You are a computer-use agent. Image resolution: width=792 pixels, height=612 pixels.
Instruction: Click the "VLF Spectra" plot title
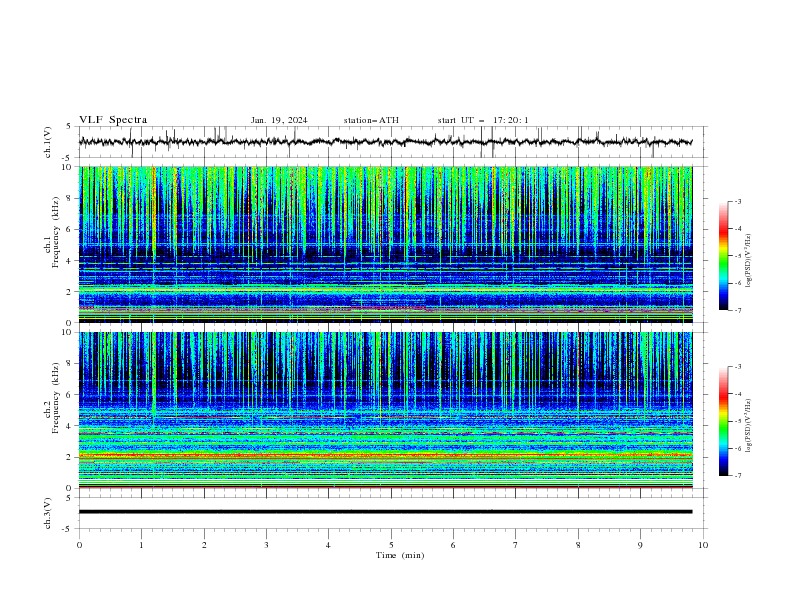pyautogui.click(x=113, y=120)
